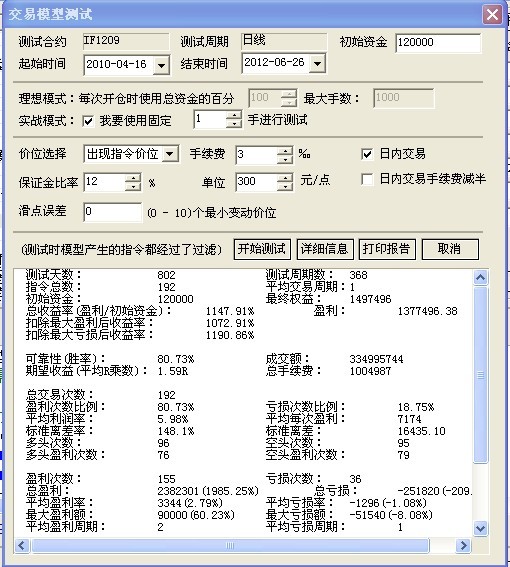Select the 总收益率 value 1147.91%
Image resolution: width=510 pixels, height=567 pixels.
point(230,311)
